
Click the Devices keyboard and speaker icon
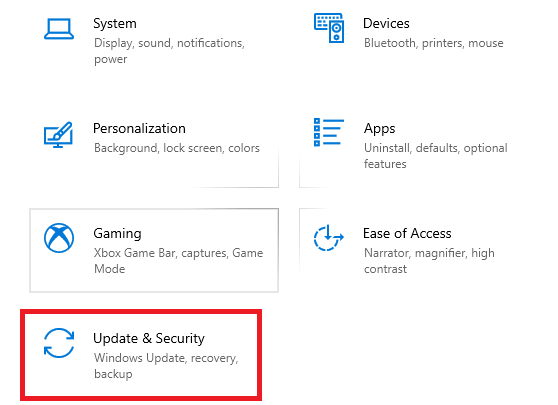pyautogui.click(x=329, y=28)
